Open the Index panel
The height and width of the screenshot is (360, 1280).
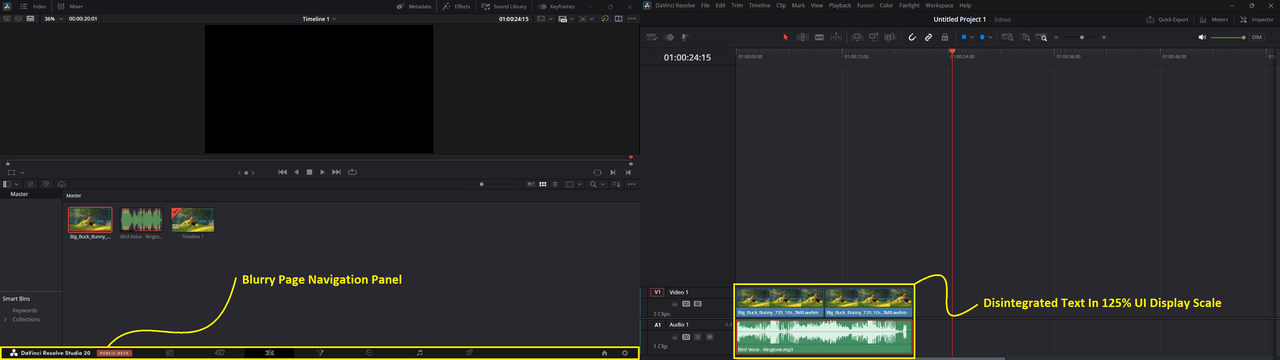coord(34,6)
